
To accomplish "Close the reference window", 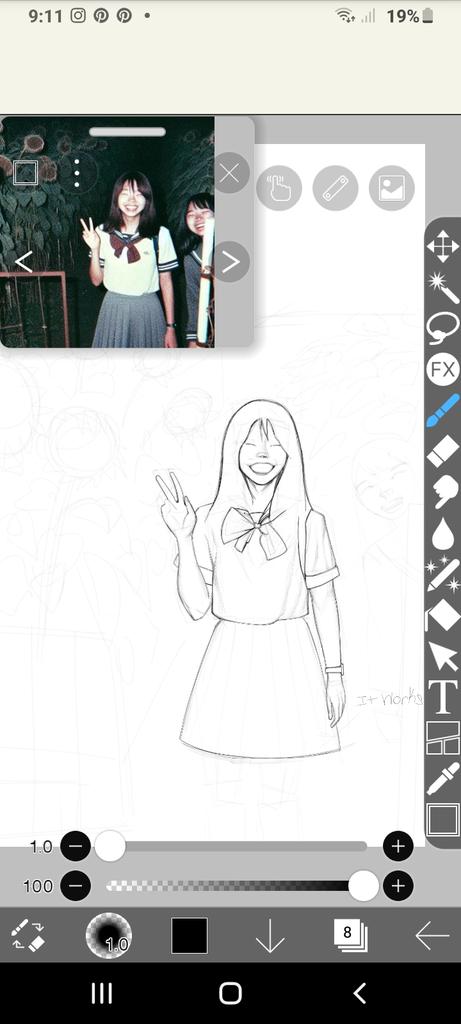I will pyautogui.click(x=229, y=173).
